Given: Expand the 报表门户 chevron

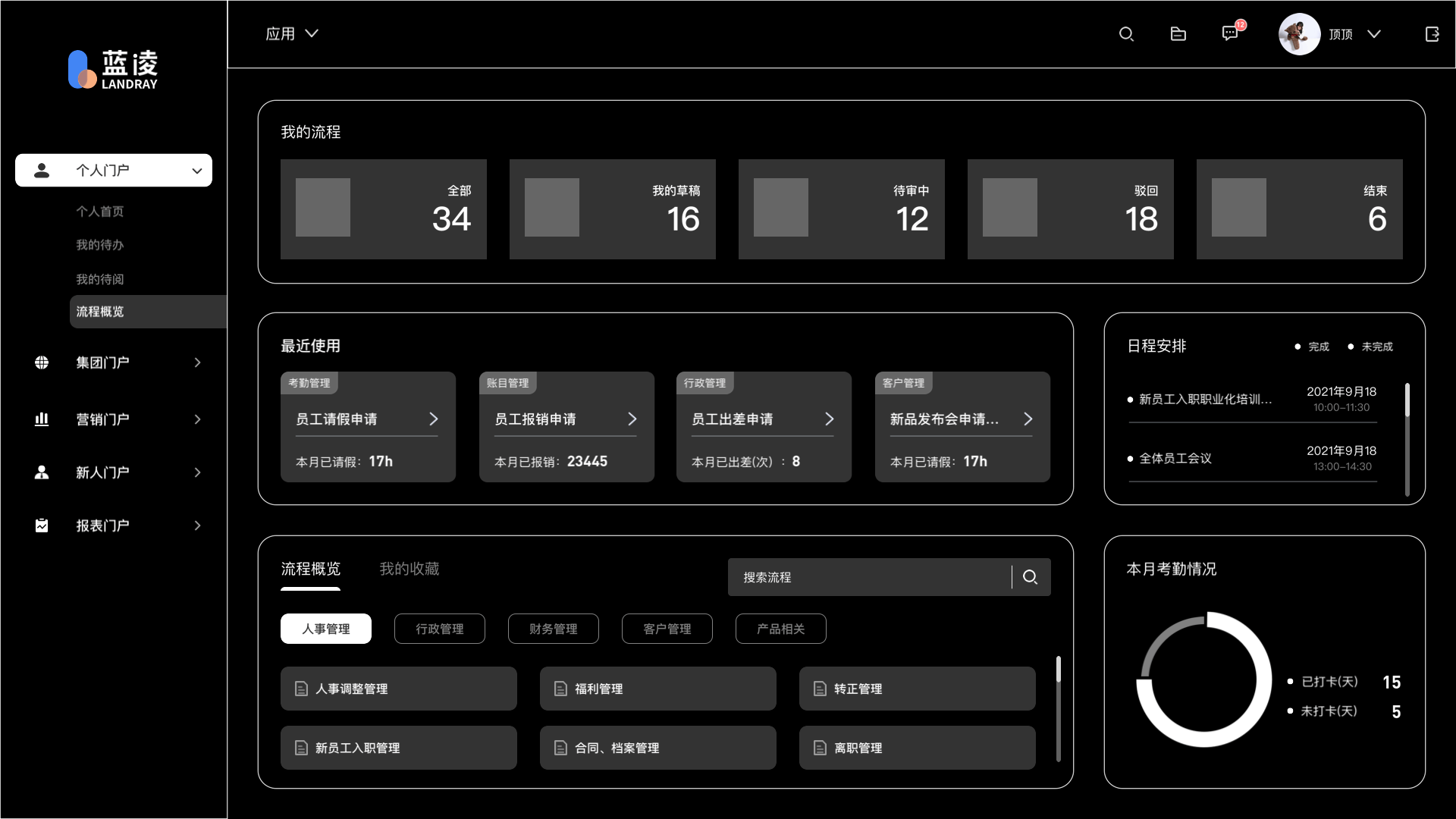Looking at the screenshot, I should [x=197, y=526].
